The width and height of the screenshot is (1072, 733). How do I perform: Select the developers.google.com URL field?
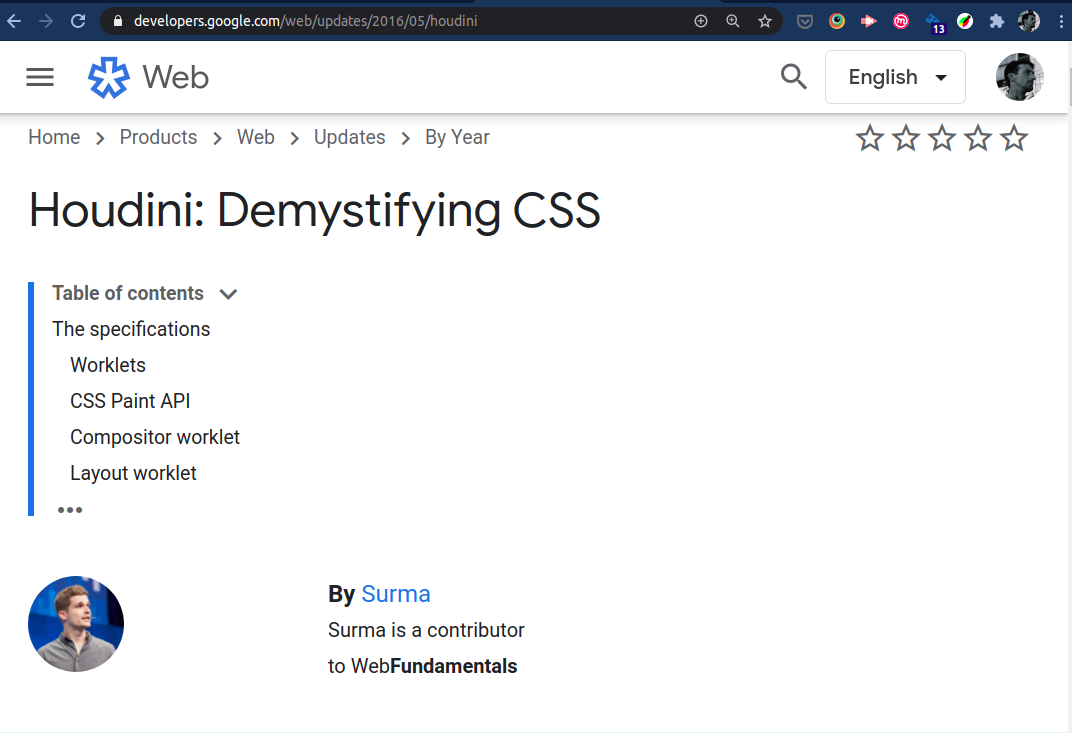[x=306, y=21]
